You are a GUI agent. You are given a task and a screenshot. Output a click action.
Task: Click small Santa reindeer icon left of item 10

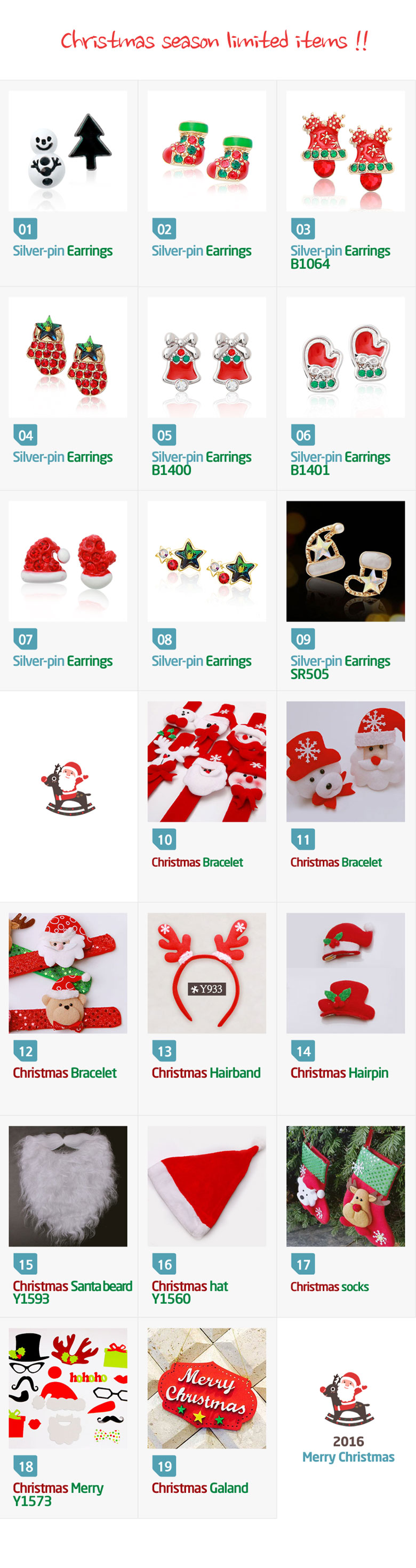click(x=68, y=788)
